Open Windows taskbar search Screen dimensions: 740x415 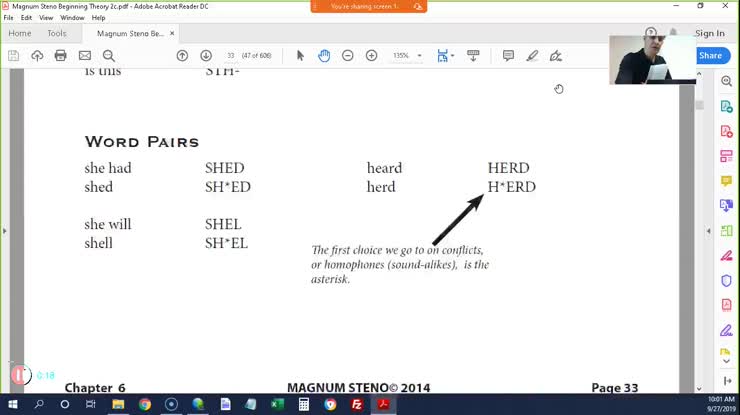(x=39, y=405)
